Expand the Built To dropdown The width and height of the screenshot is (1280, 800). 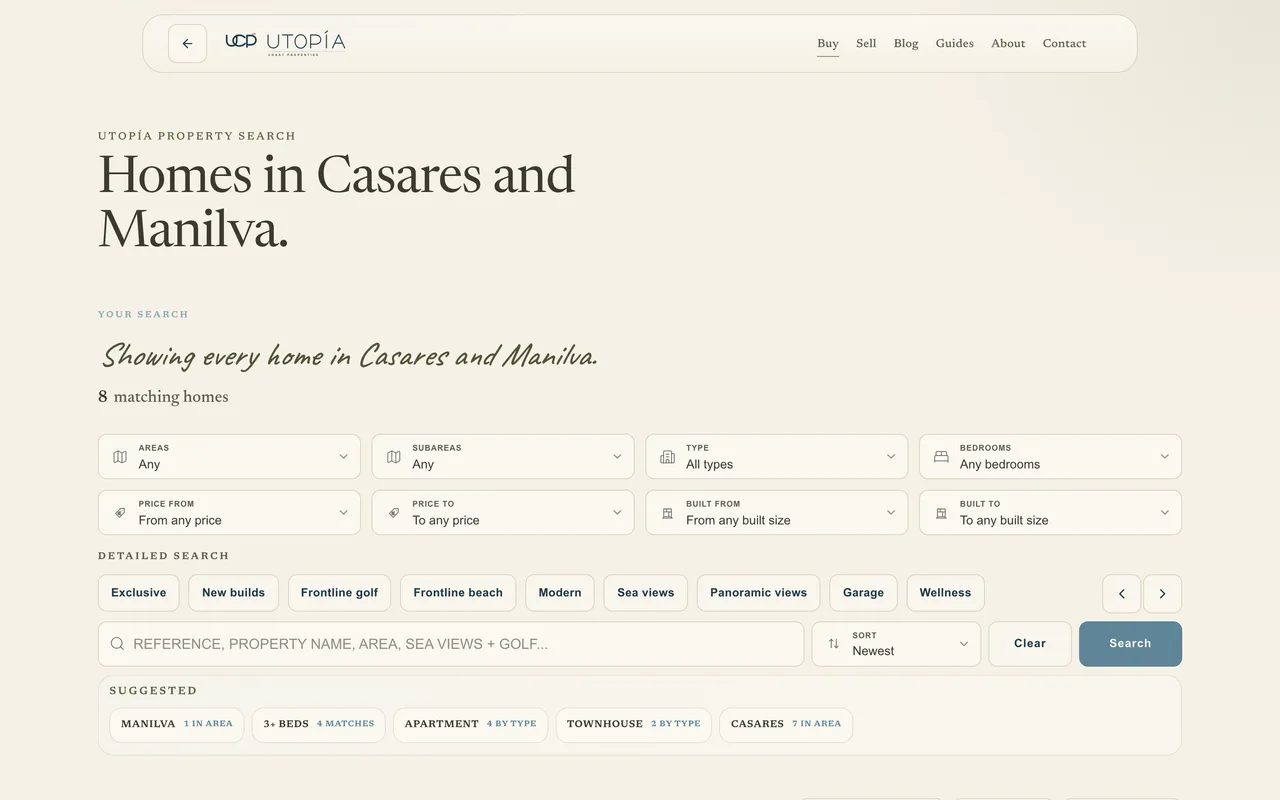[1050, 513]
